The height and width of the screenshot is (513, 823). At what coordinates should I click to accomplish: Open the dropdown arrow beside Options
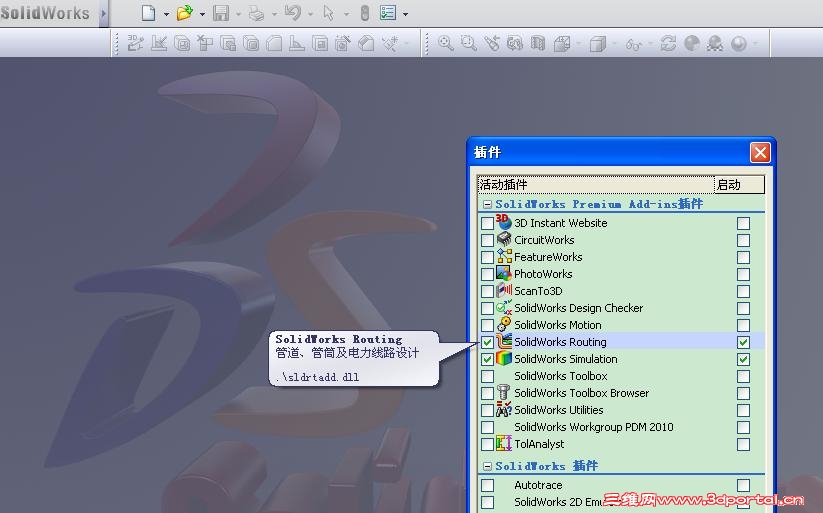[x=405, y=14]
